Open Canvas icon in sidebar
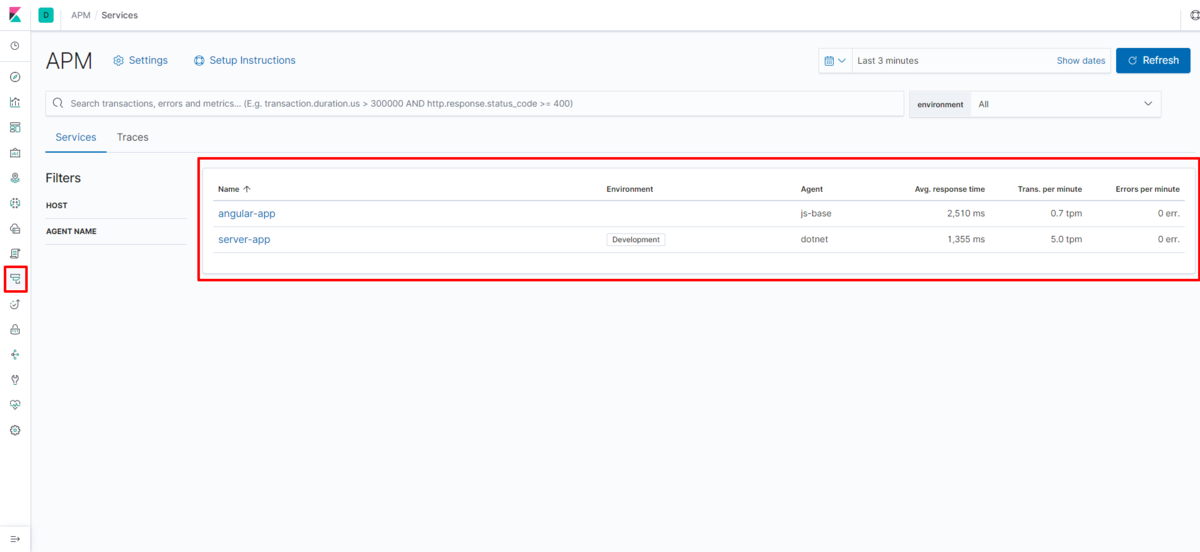This screenshot has width=1200, height=552. (15, 153)
